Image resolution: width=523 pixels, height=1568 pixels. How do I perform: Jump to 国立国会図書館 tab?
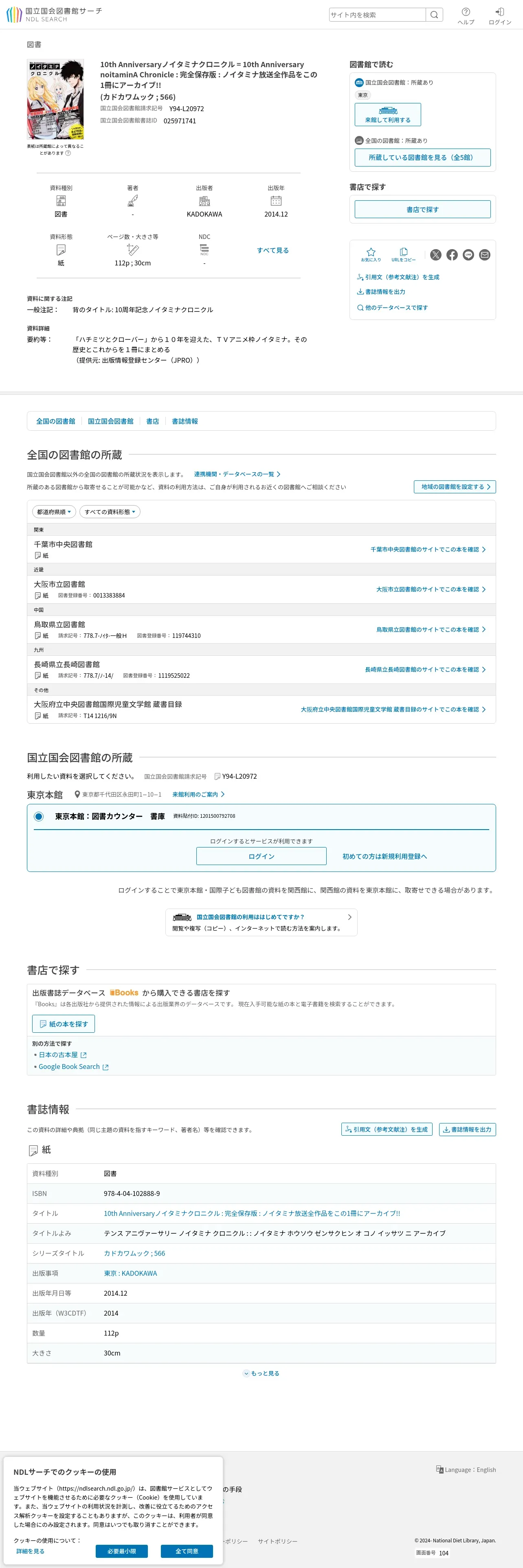111,421
